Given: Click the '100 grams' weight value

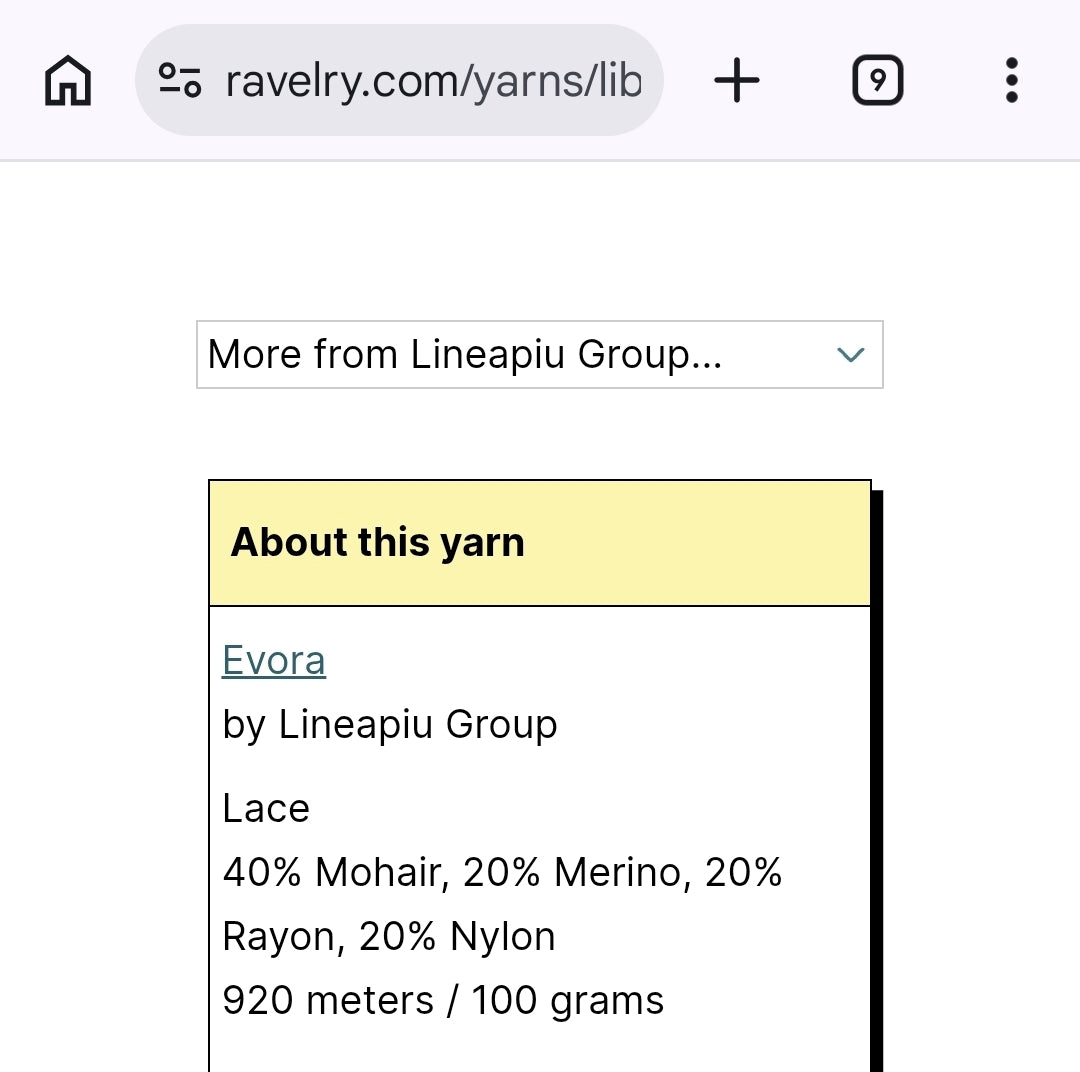Looking at the screenshot, I should 567,1000.
